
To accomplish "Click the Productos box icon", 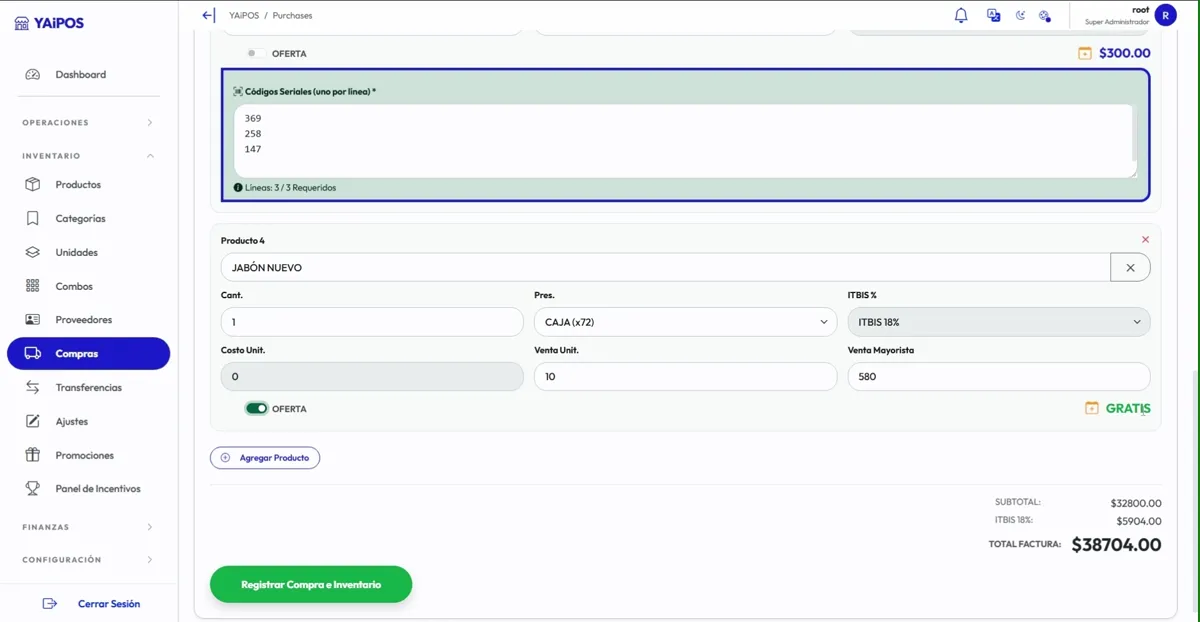I will tap(33, 184).
